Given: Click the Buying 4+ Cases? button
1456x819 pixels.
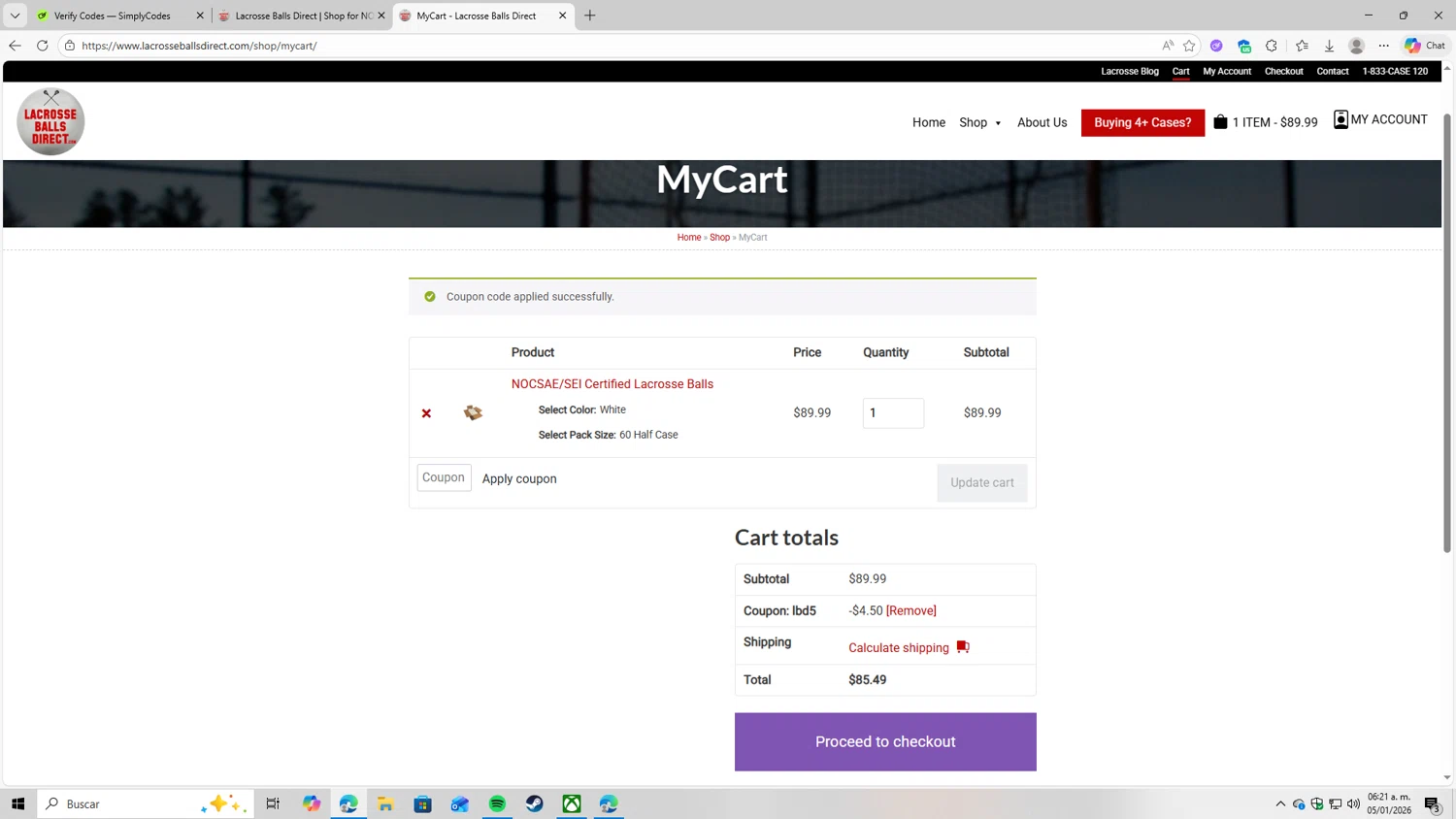Looking at the screenshot, I should (x=1142, y=122).
